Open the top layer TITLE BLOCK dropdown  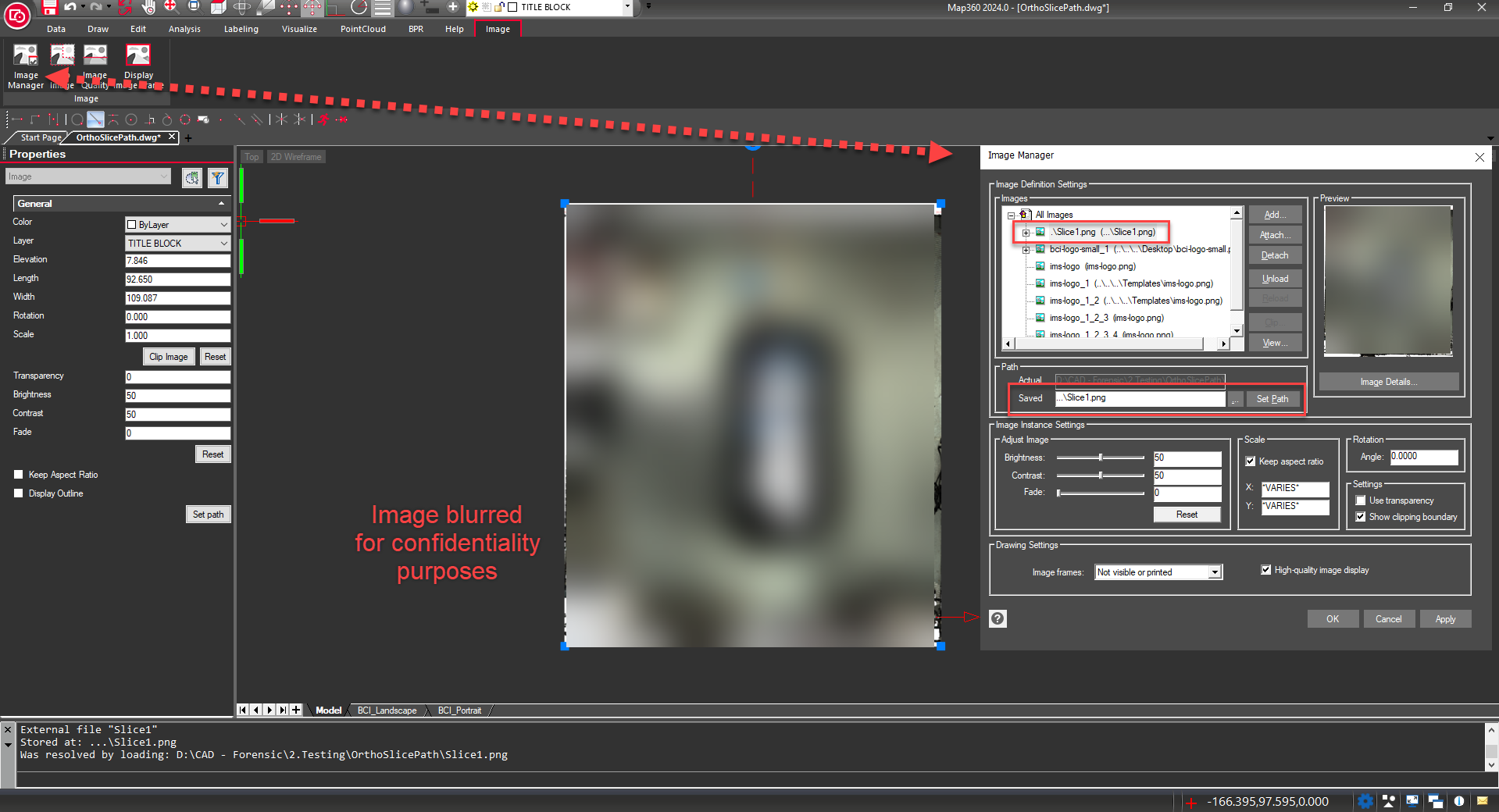point(627,7)
